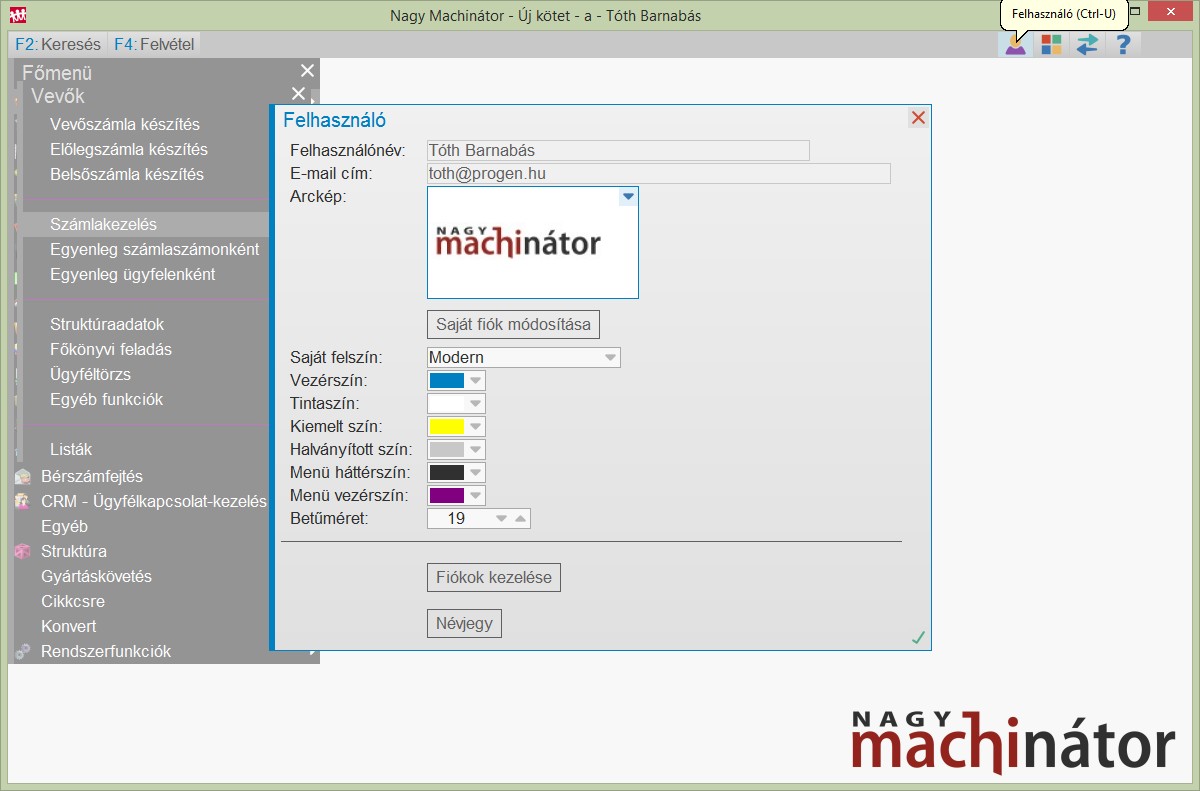Open Belsőszámla készítés menu item
This screenshot has height=791, width=1200.
click(x=127, y=175)
